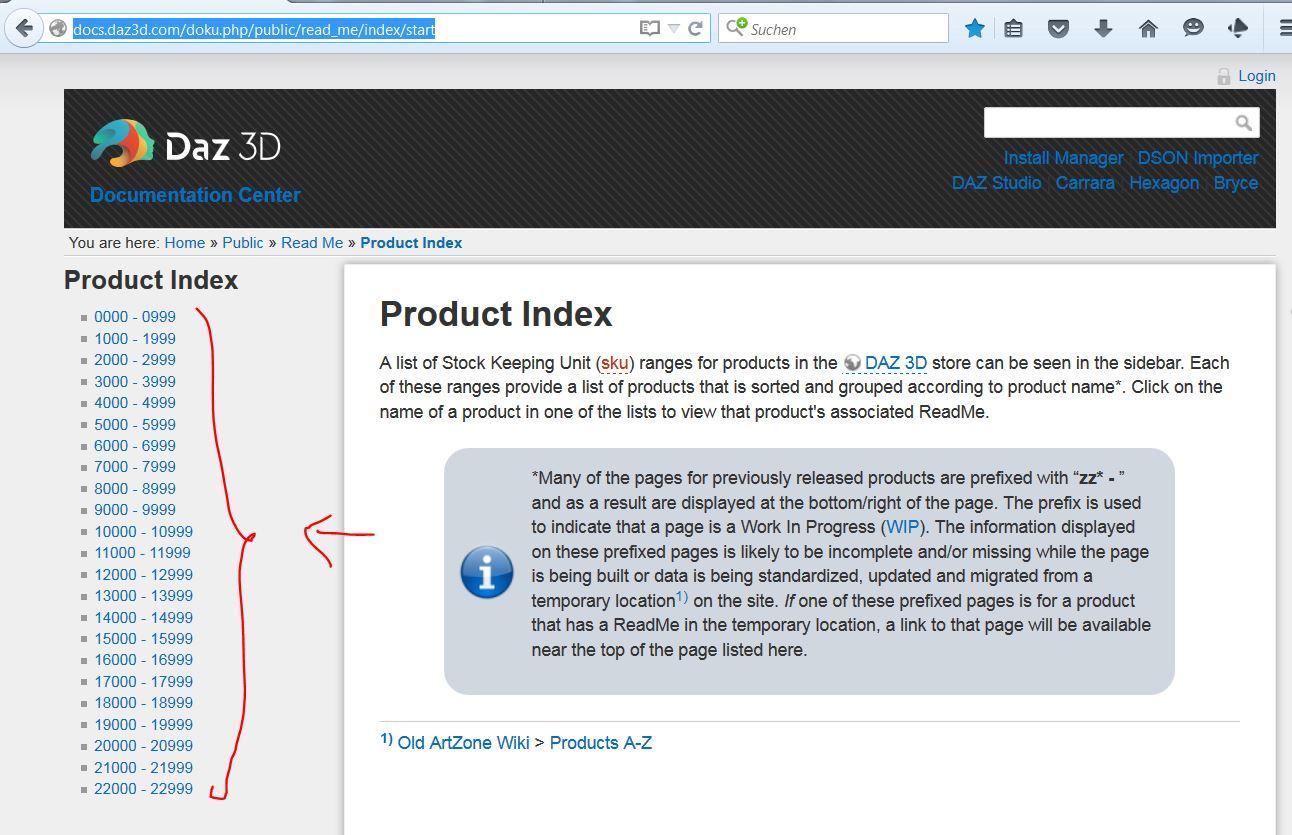The width and height of the screenshot is (1292, 835).
Task: Open reader view from the address bar
Action: click(x=650, y=29)
